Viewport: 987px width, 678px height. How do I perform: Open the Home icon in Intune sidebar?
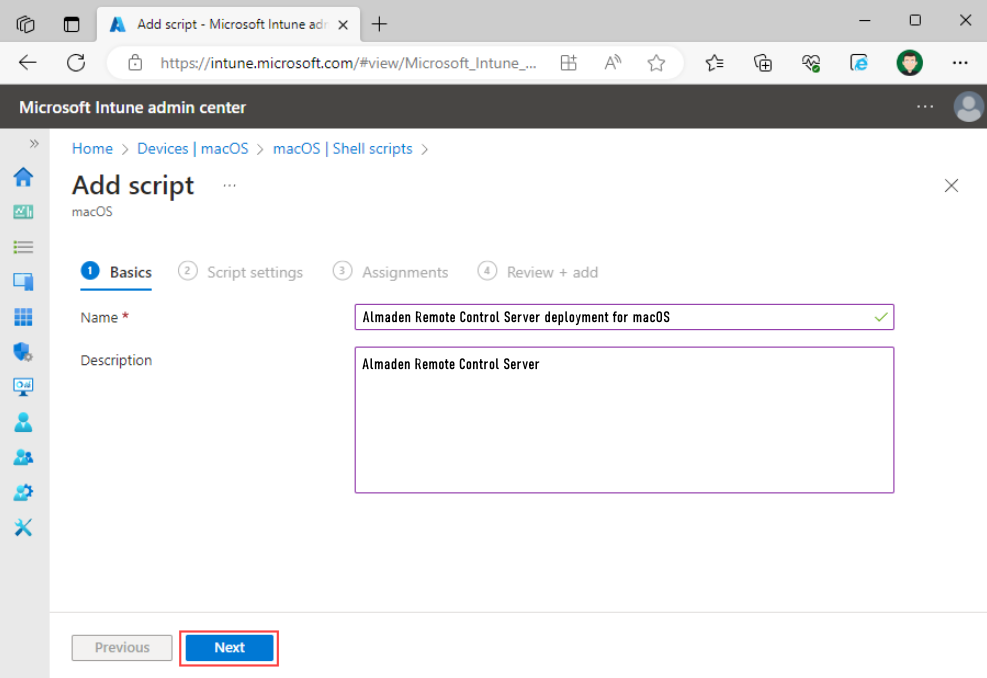(x=23, y=177)
